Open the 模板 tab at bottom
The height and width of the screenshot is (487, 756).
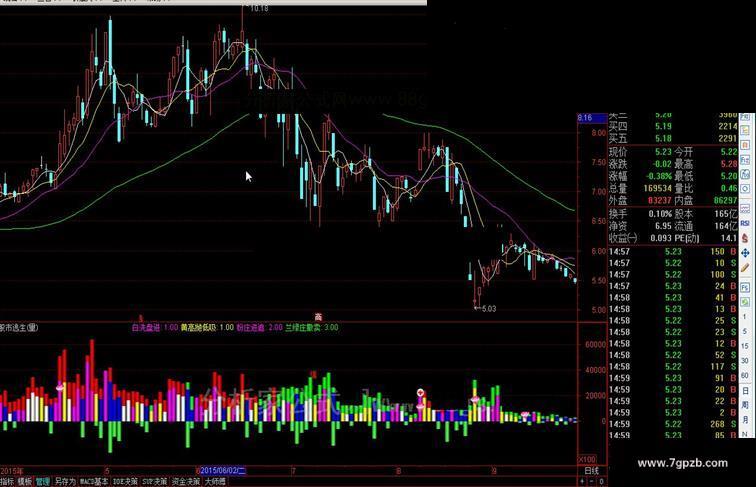click(x=25, y=482)
